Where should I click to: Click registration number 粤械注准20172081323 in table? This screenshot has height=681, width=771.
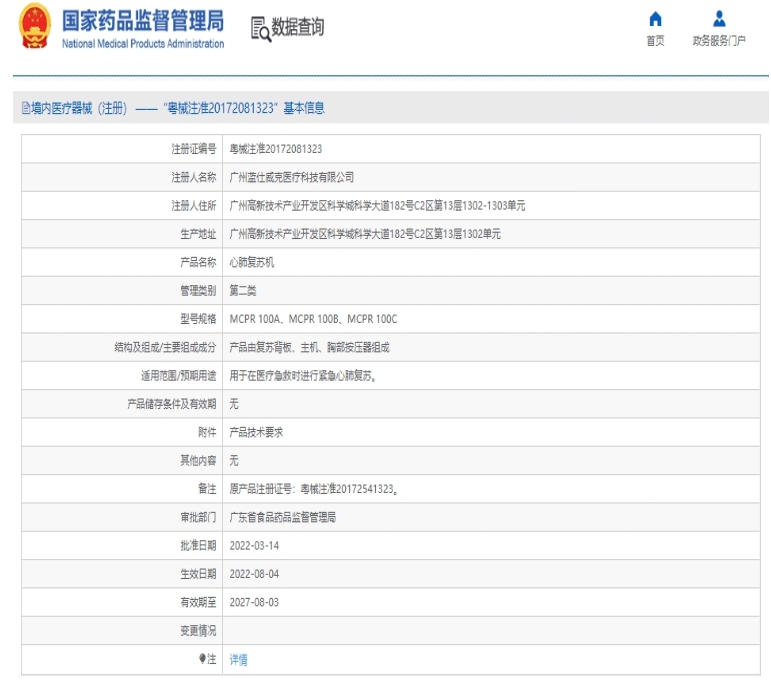coord(276,149)
